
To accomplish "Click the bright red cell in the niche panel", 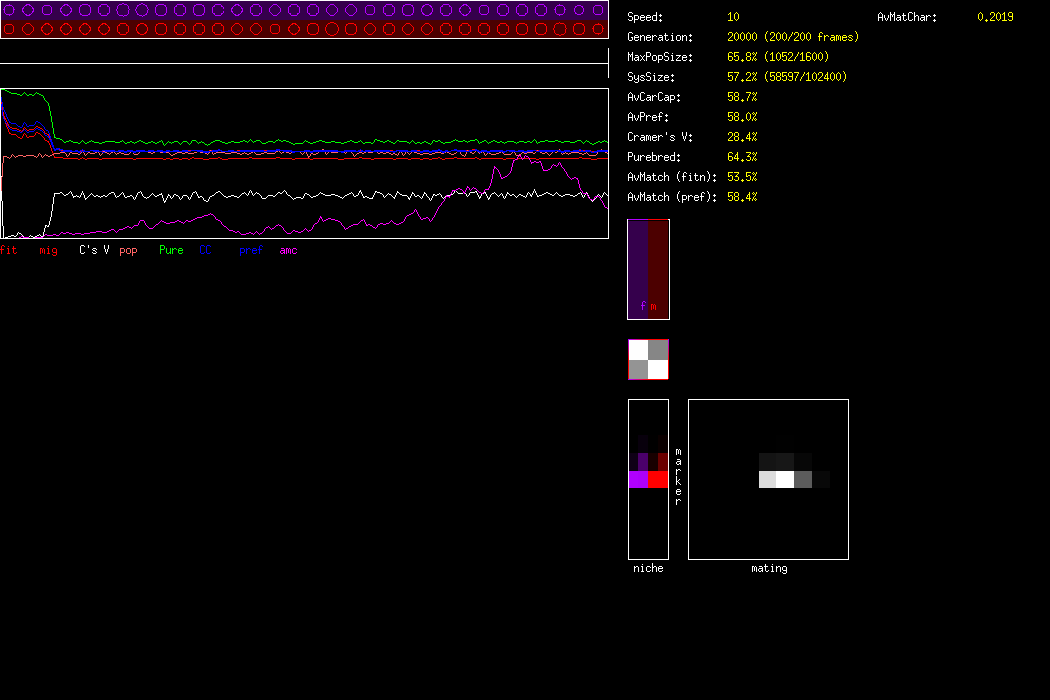I will pos(658,480).
